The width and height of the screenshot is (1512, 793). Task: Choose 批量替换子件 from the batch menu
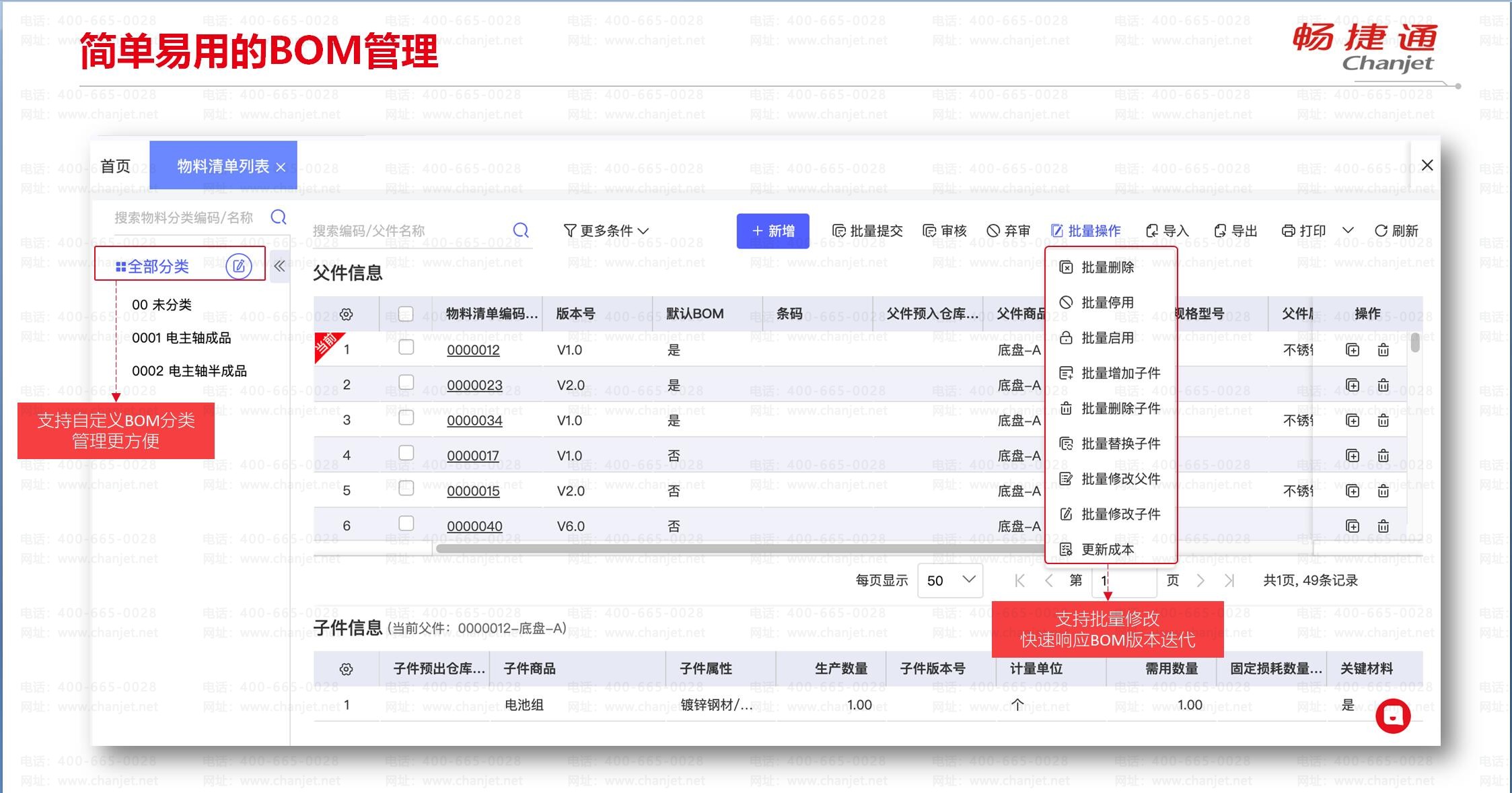1110,444
